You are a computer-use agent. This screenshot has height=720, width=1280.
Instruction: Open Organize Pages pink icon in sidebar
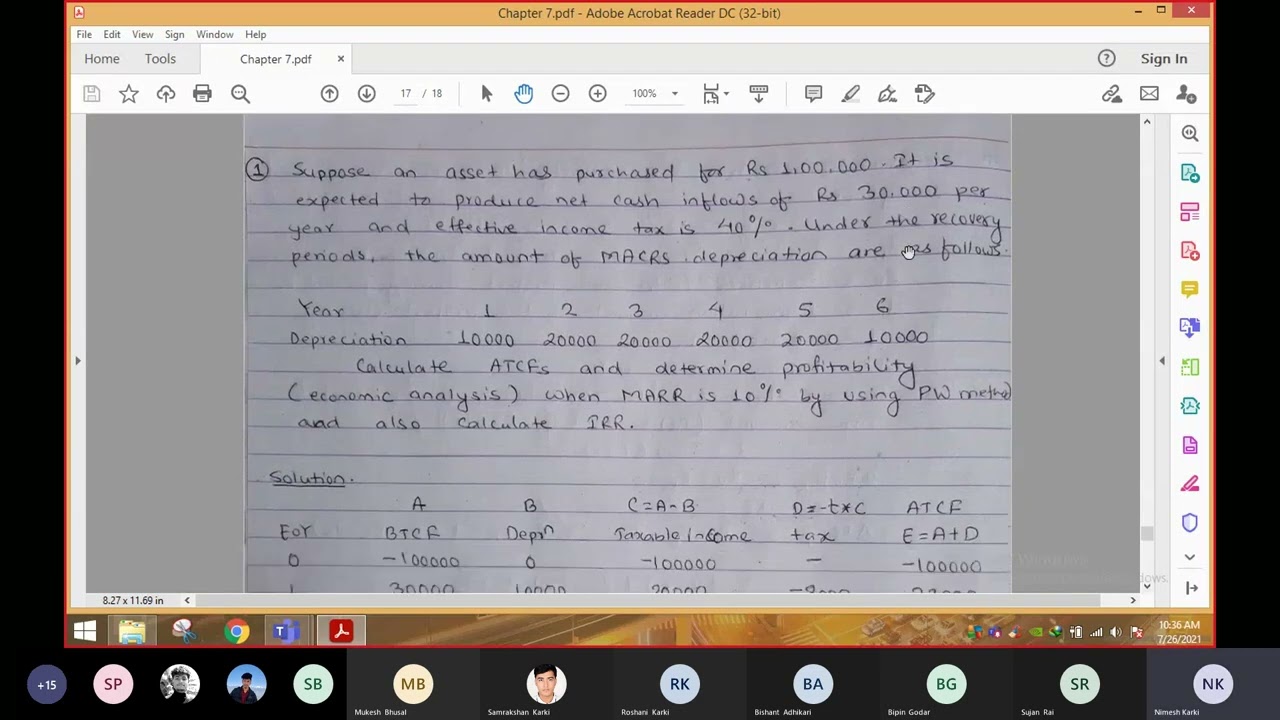pyautogui.click(x=1190, y=211)
